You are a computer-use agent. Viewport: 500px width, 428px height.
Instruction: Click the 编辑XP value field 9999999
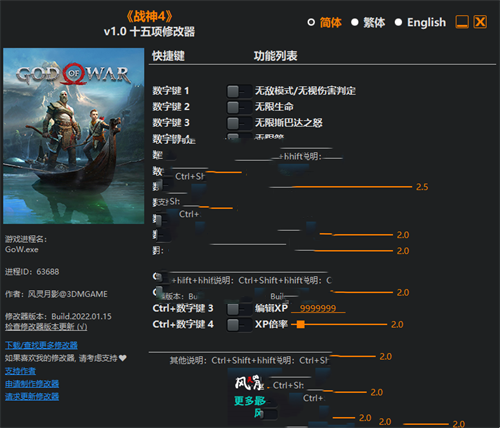tap(318, 308)
